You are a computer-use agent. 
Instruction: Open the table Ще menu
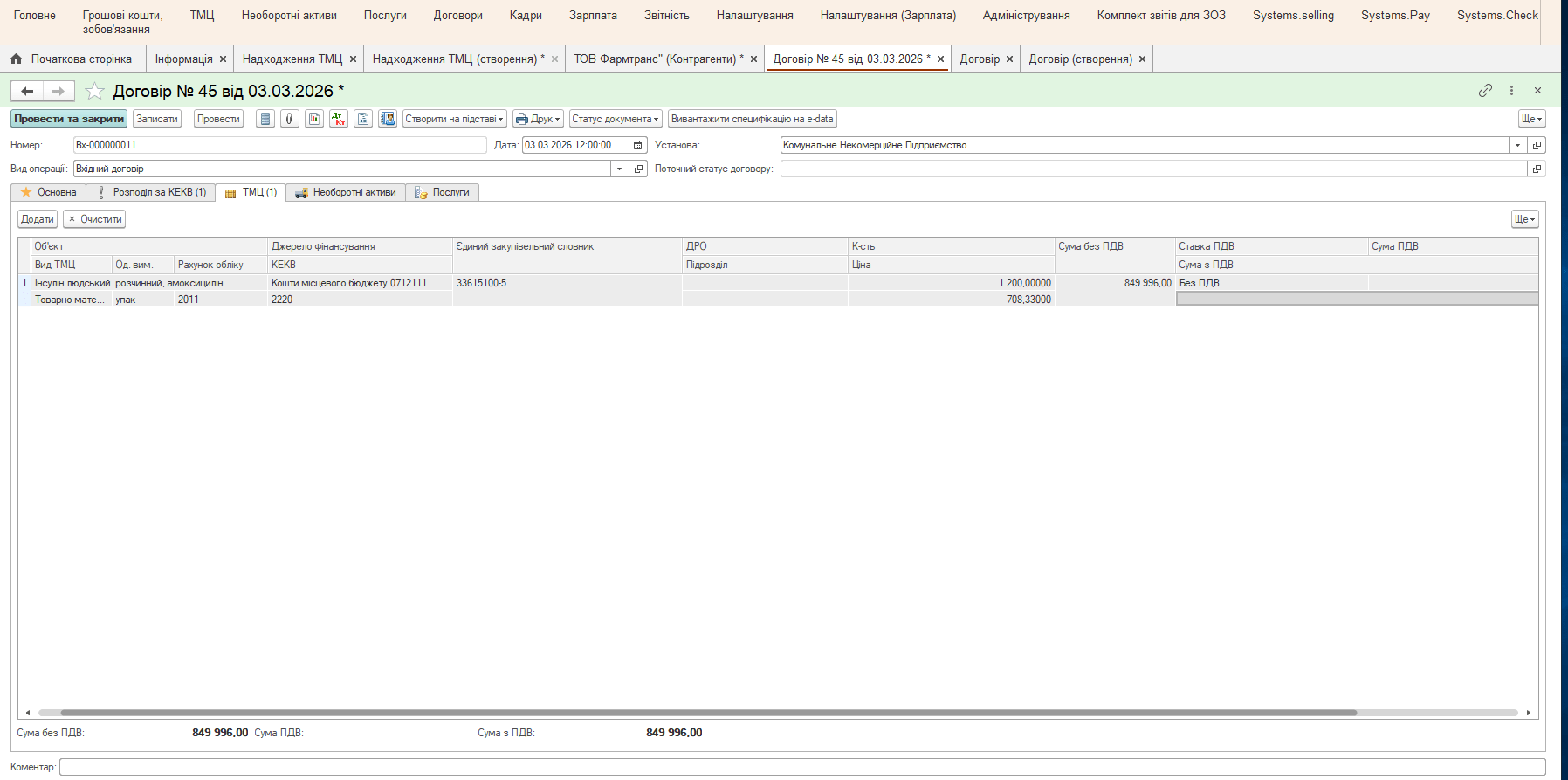pos(1525,219)
